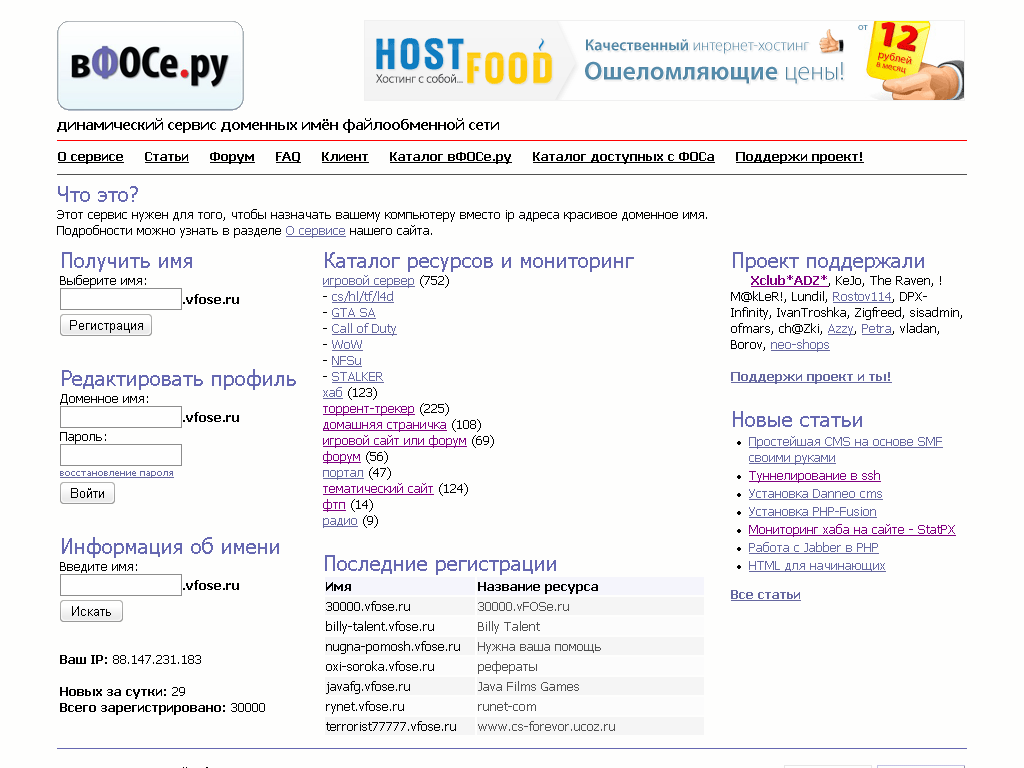The height and width of the screenshot is (768, 1024).
Task: Click the Поддержи проект! navigation link
Action: tap(798, 157)
